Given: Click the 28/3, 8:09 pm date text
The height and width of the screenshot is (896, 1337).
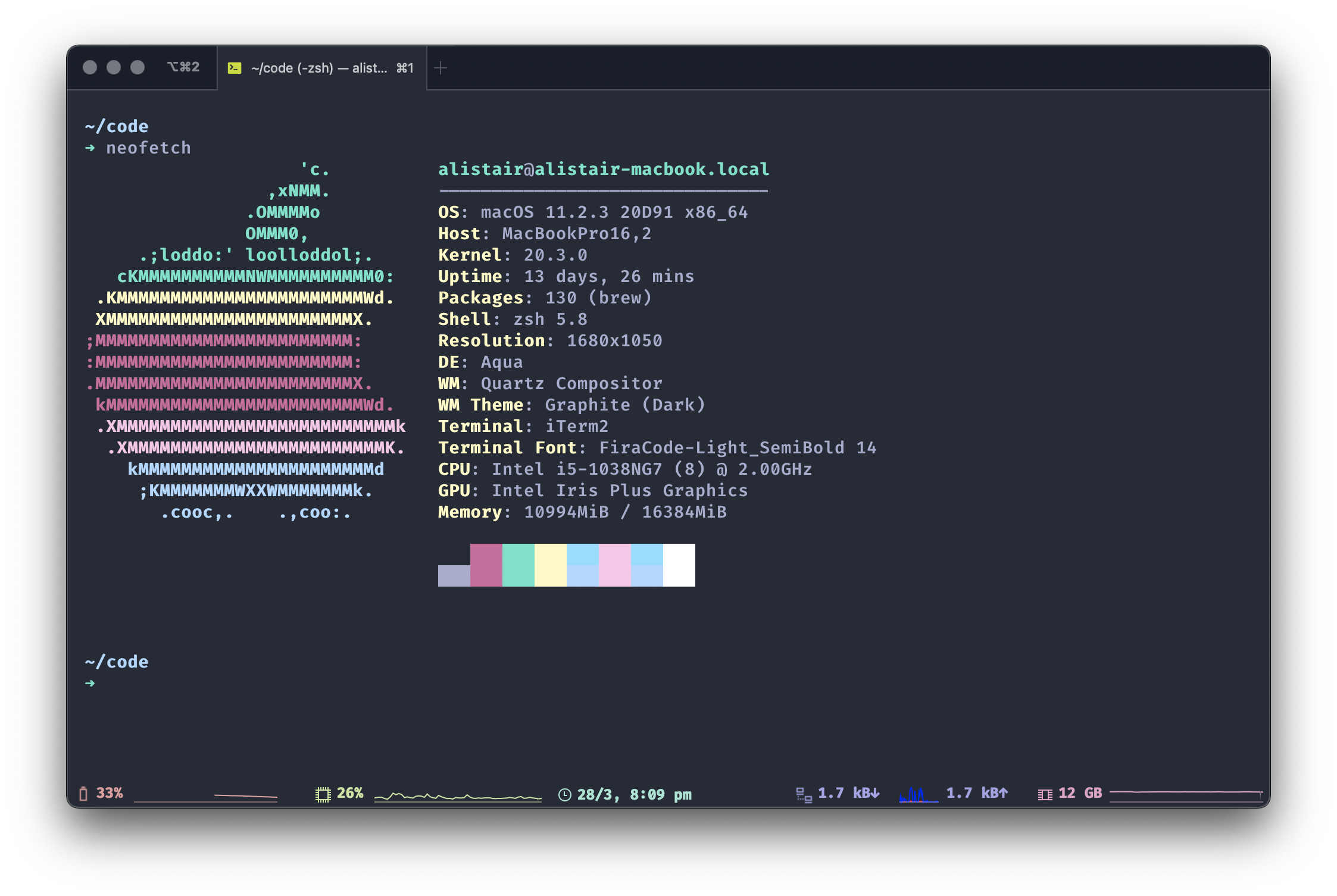Looking at the screenshot, I should point(635,795).
